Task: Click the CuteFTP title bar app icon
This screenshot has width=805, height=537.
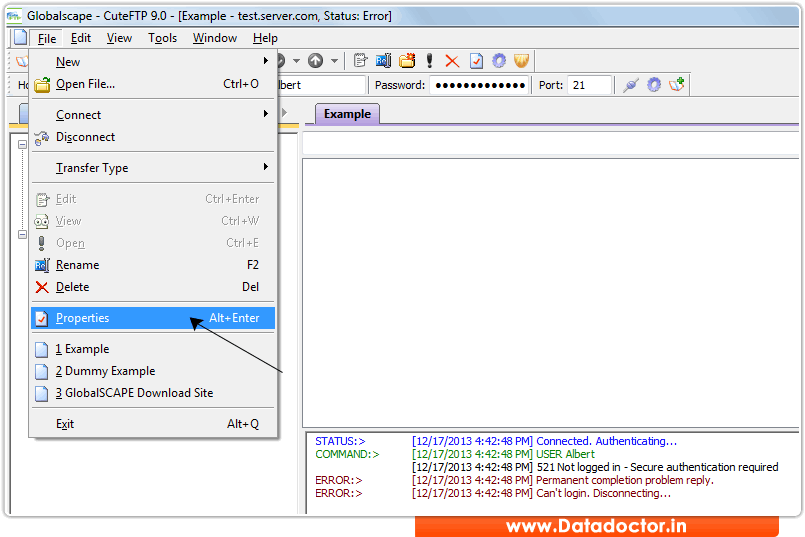Action: click(x=14, y=16)
